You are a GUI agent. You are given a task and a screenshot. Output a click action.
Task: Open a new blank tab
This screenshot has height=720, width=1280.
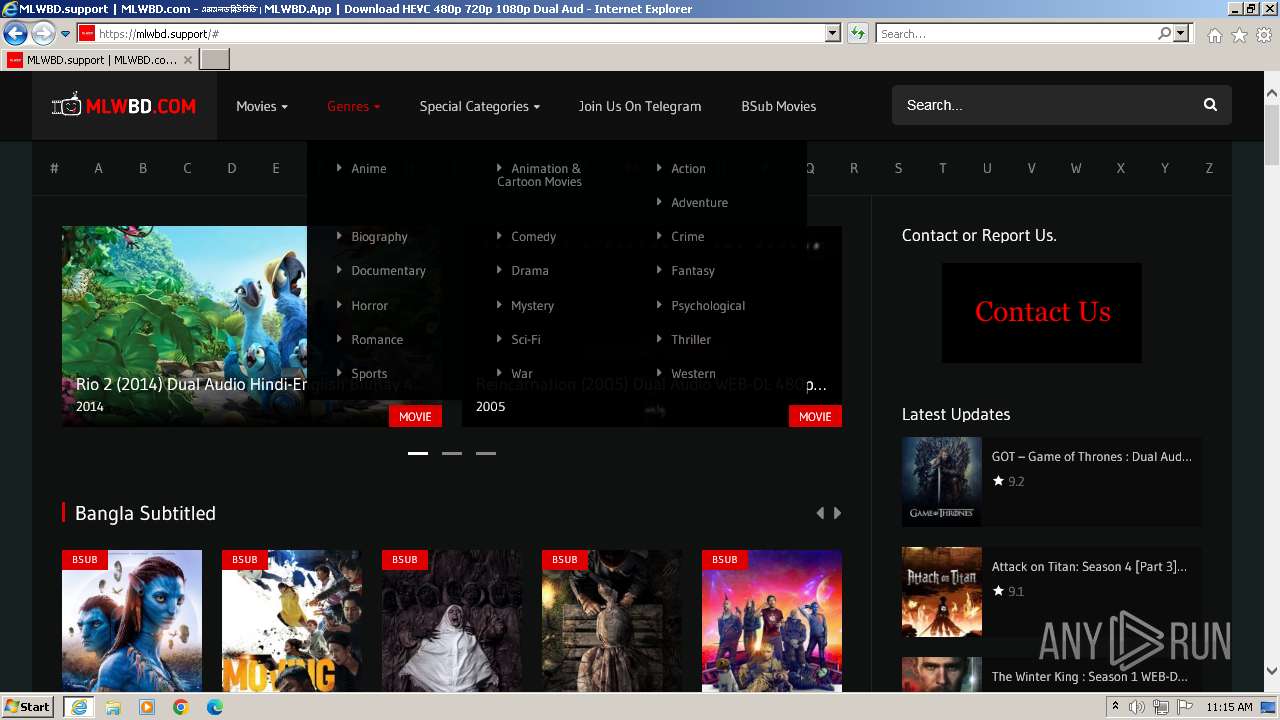(215, 60)
